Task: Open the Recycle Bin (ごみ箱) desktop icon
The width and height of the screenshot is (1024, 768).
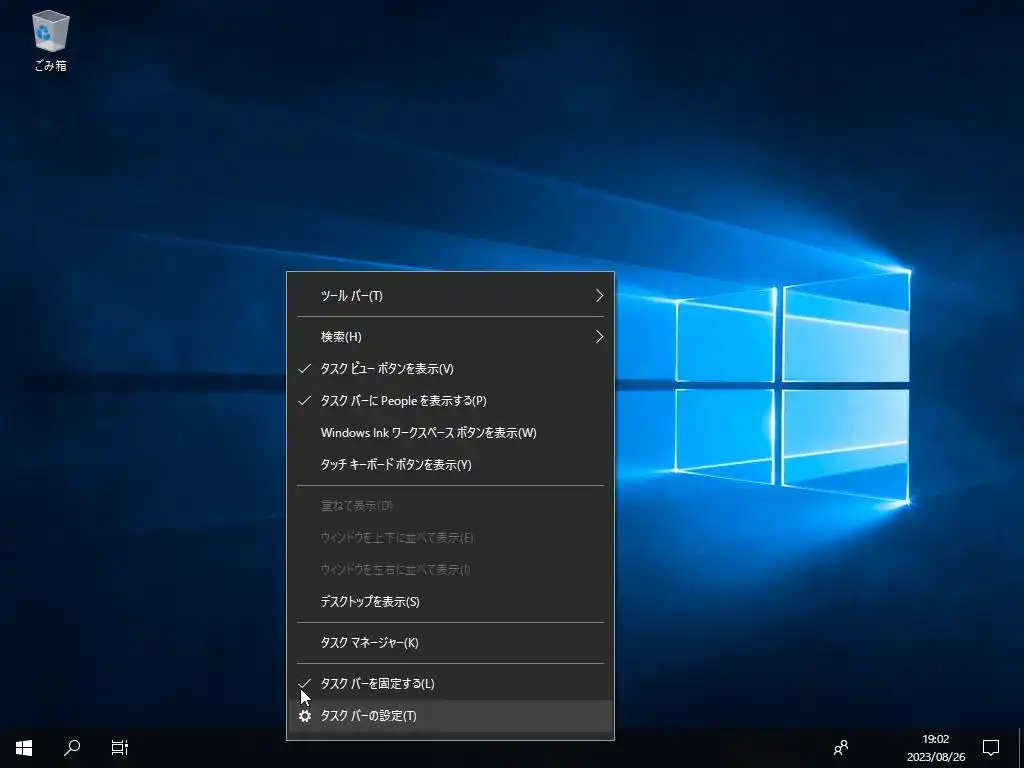Action: (x=50, y=40)
